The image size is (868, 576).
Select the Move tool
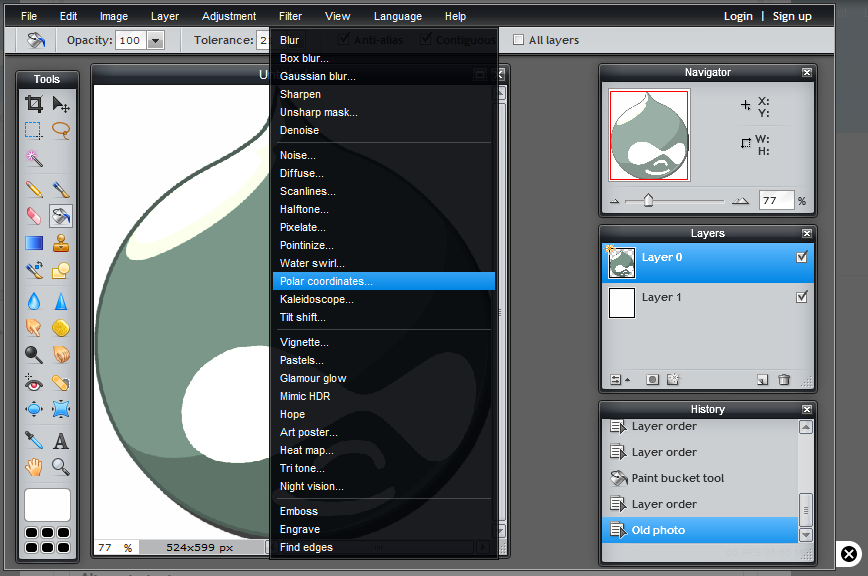click(61, 103)
